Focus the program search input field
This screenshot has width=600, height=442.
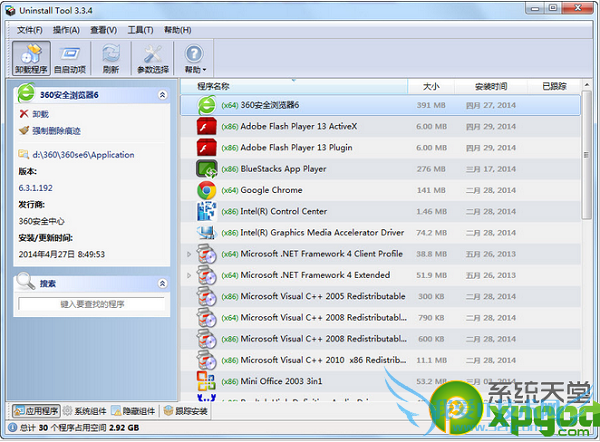click(x=92, y=304)
